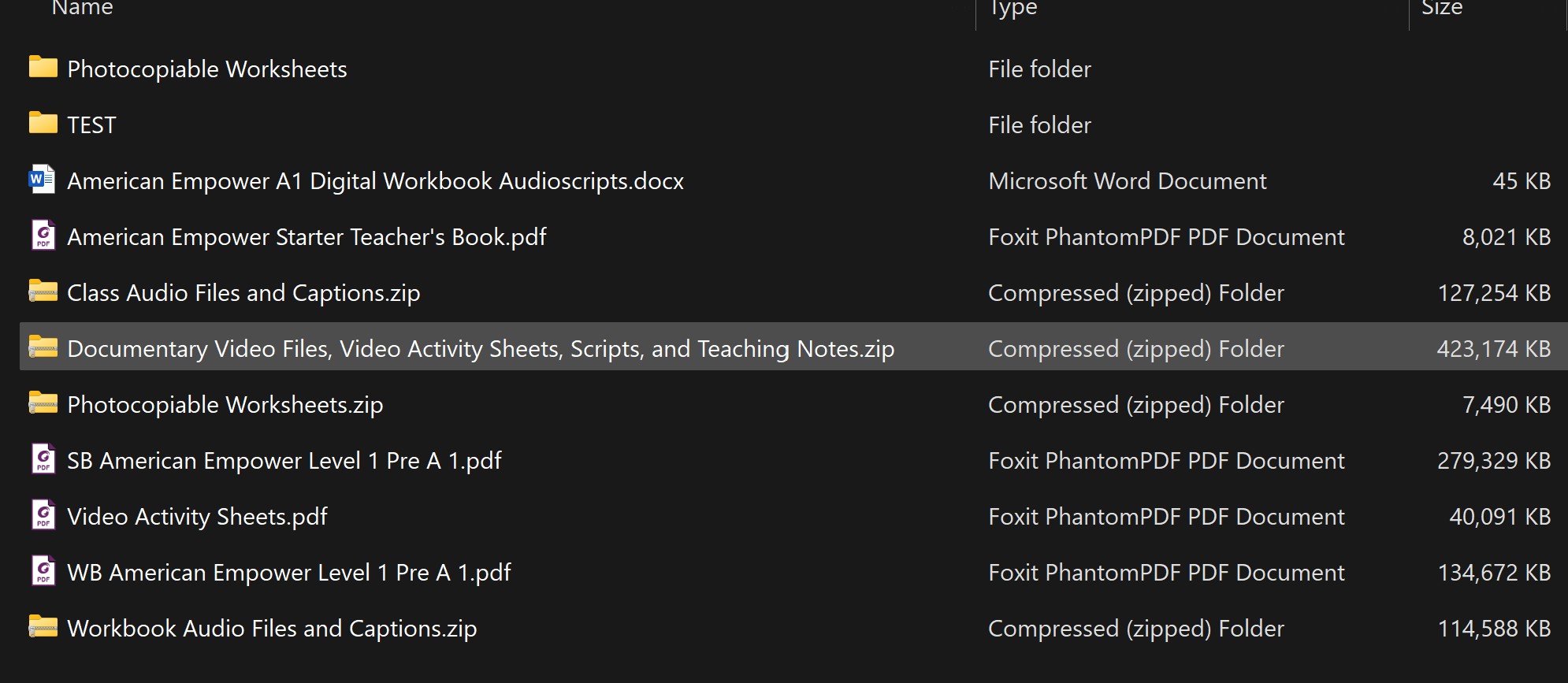
Task: Click the zip icon for Class Audio Files
Action: [x=43, y=291]
